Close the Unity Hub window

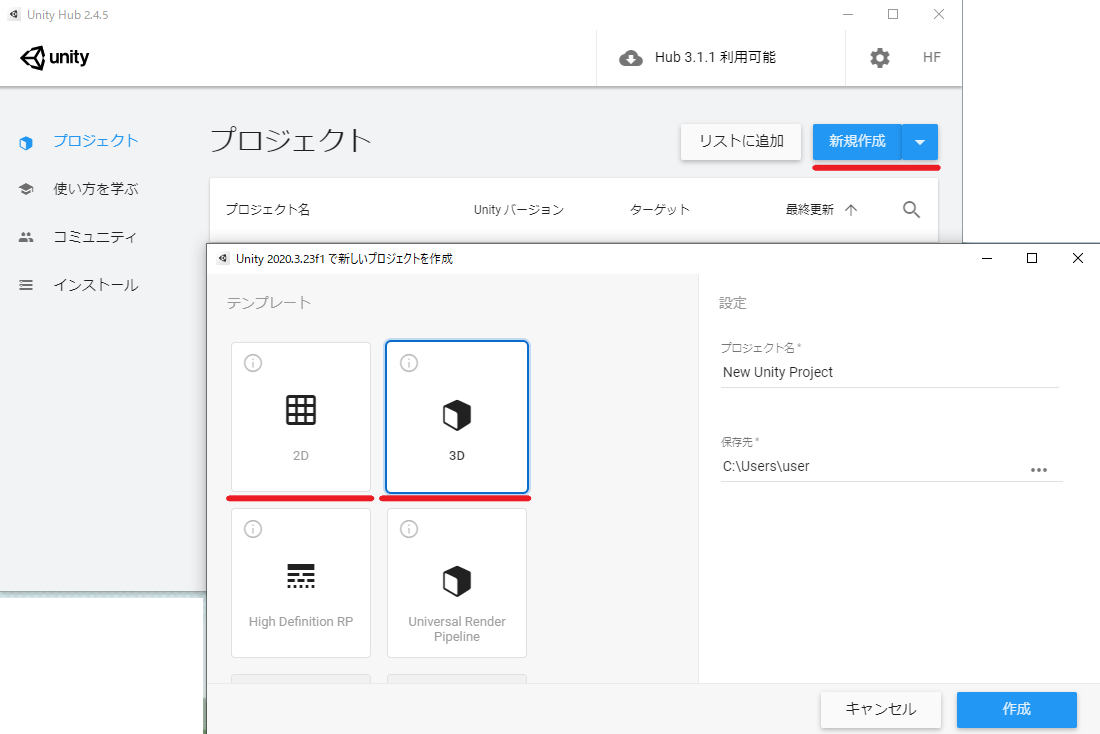939,14
